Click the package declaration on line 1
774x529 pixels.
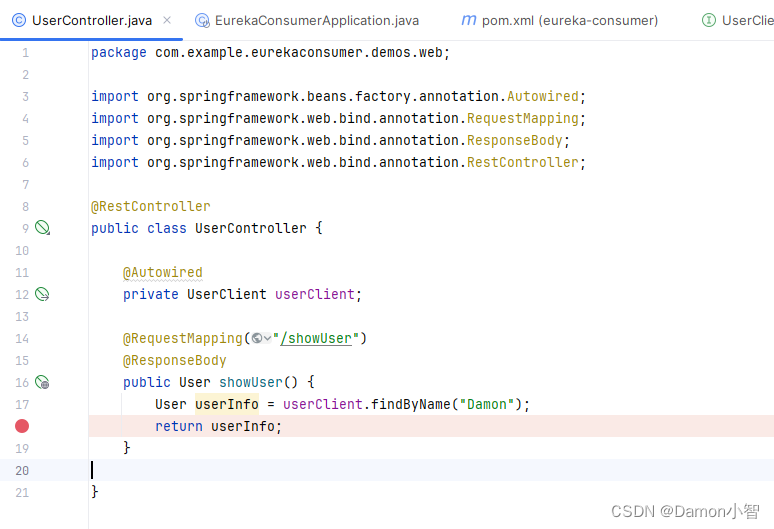tap(271, 52)
